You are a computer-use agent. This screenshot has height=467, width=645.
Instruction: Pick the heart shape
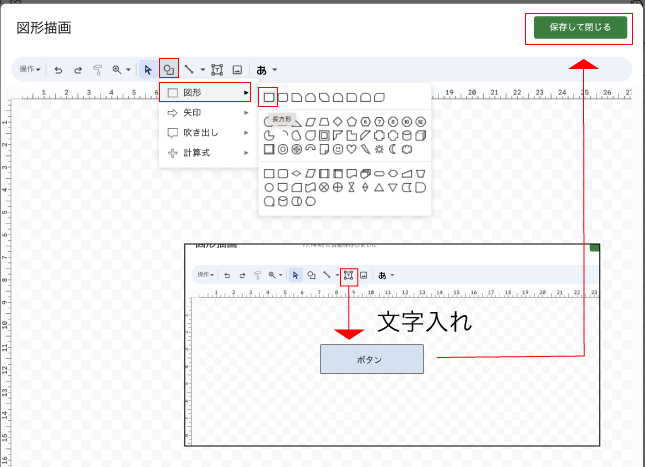pyautogui.click(x=352, y=149)
